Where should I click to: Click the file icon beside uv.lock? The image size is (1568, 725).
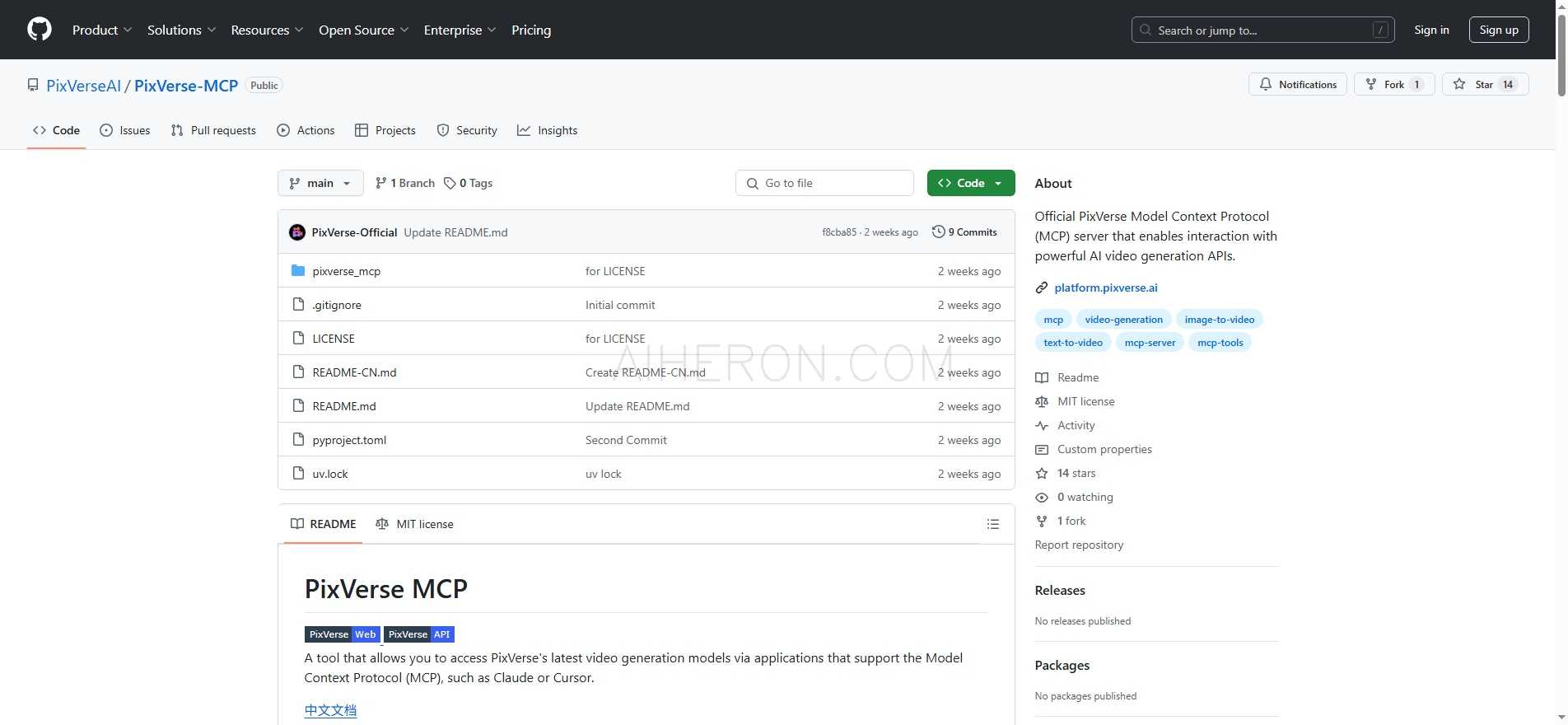click(298, 473)
